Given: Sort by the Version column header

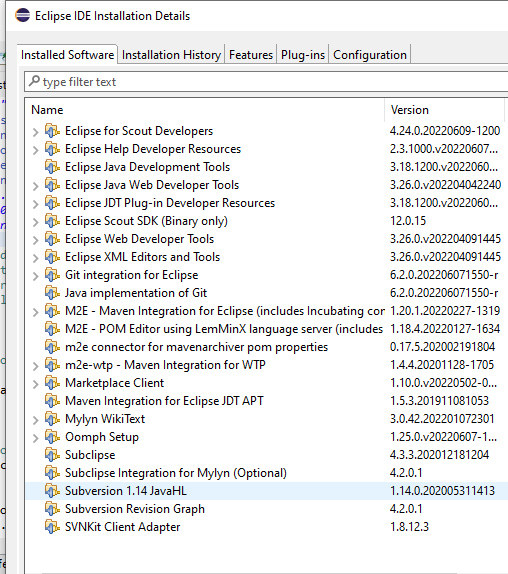Looking at the screenshot, I should tap(445, 110).
